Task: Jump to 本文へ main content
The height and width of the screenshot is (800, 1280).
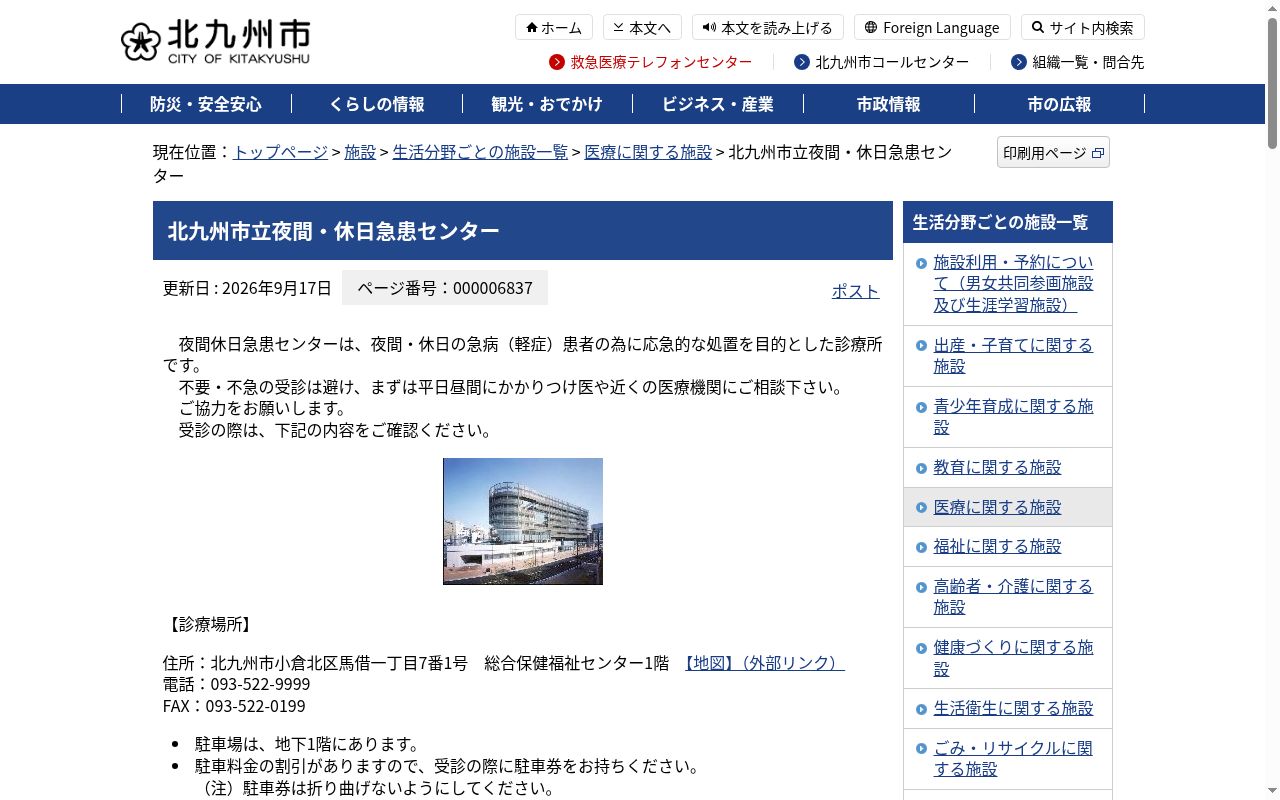Action: (x=642, y=27)
